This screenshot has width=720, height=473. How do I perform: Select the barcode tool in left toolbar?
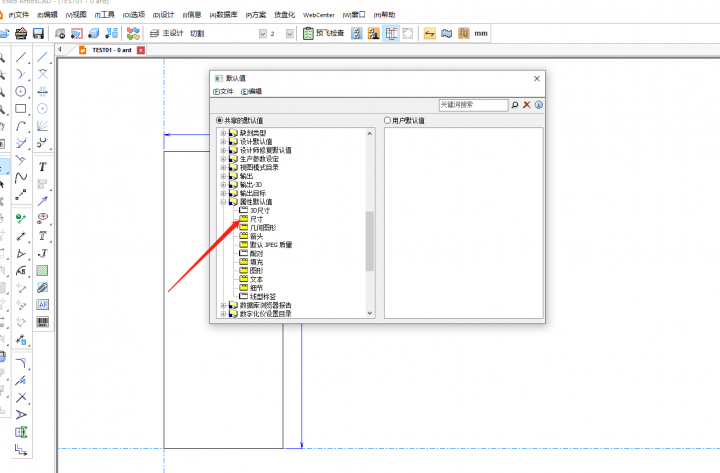[x=43, y=321]
